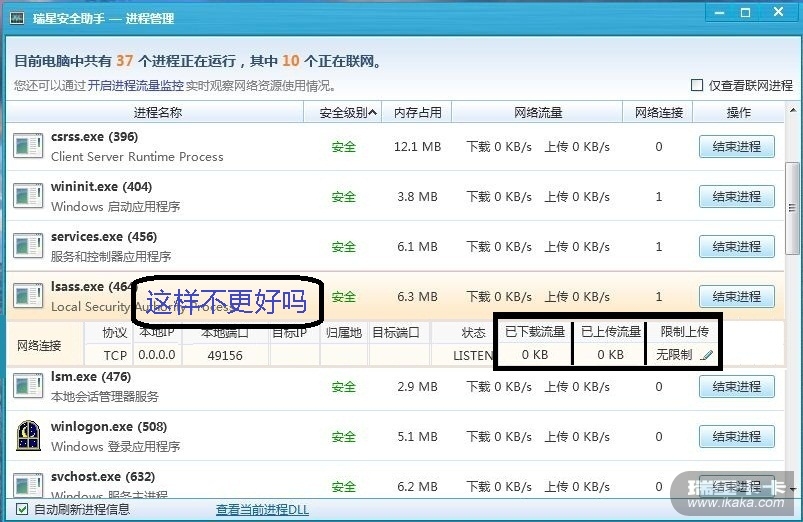End the wininit.exe process
Screen dimensions: 803x522
736,196
